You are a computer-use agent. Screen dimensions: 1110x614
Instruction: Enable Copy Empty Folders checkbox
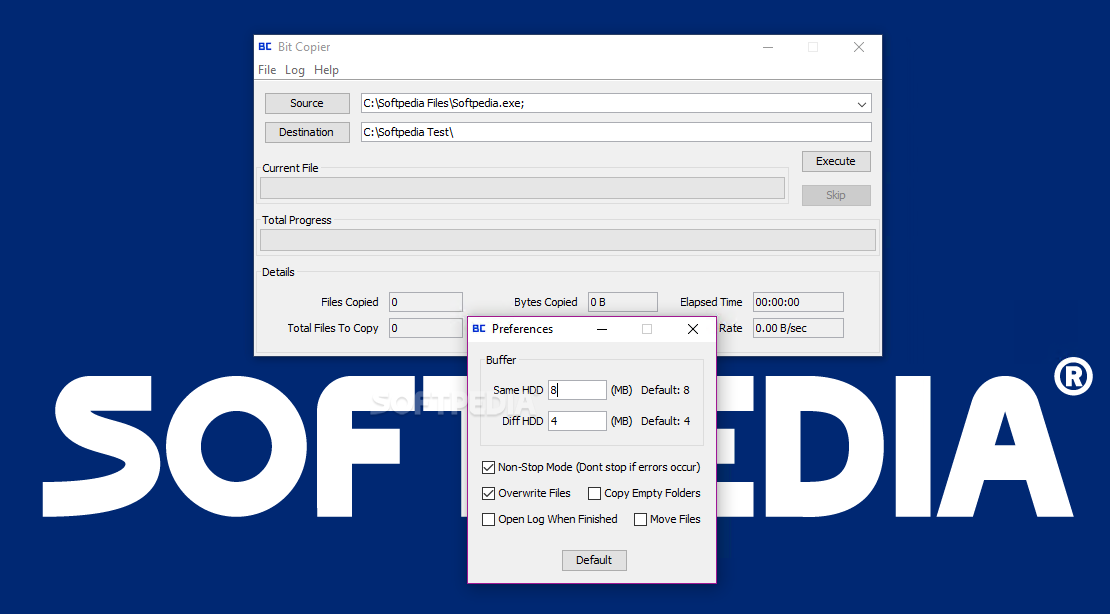[x=595, y=494]
